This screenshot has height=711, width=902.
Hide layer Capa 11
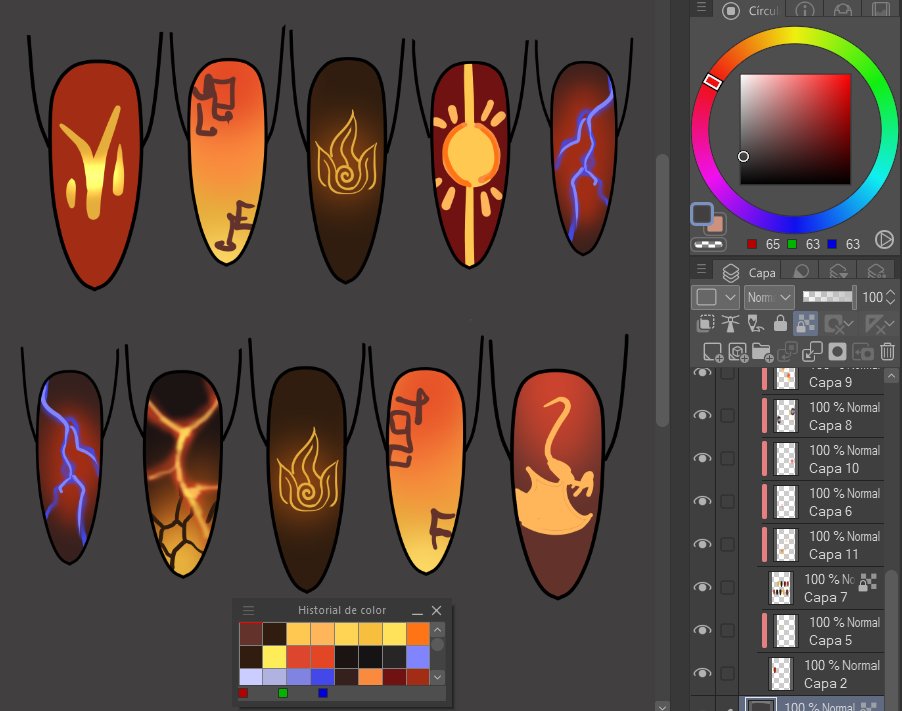tap(702, 544)
